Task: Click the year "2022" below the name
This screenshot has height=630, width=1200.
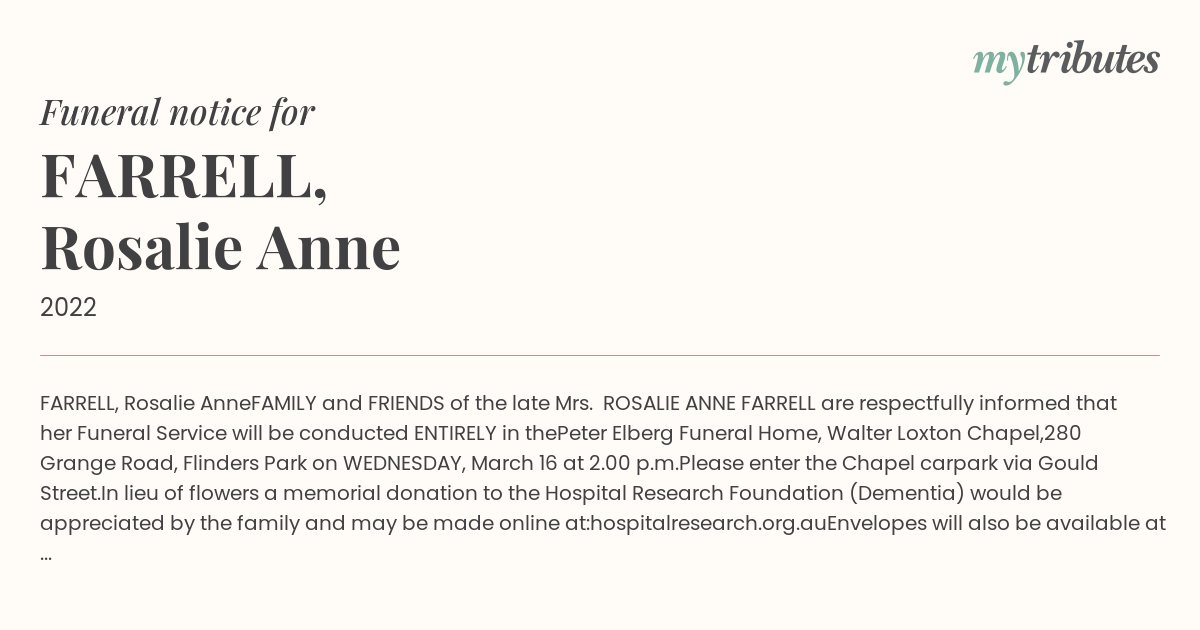Action: [68, 307]
